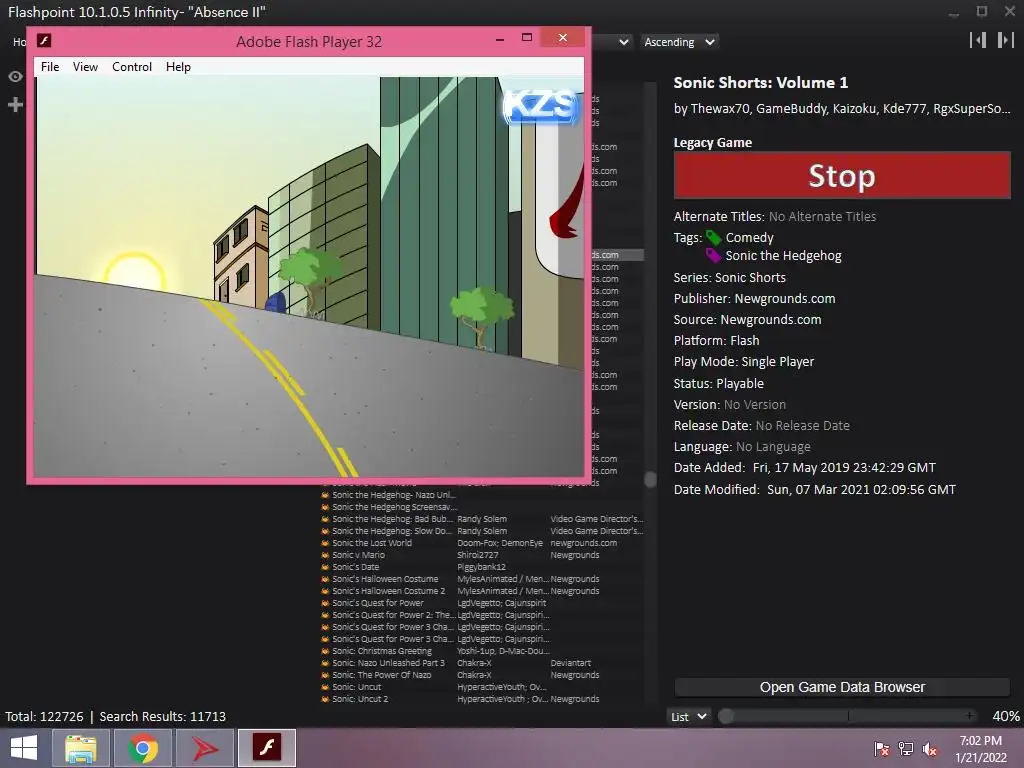Click the icon beside Sonic: The Power Of Nazo
The image size is (1024, 768).
tap(325, 675)
